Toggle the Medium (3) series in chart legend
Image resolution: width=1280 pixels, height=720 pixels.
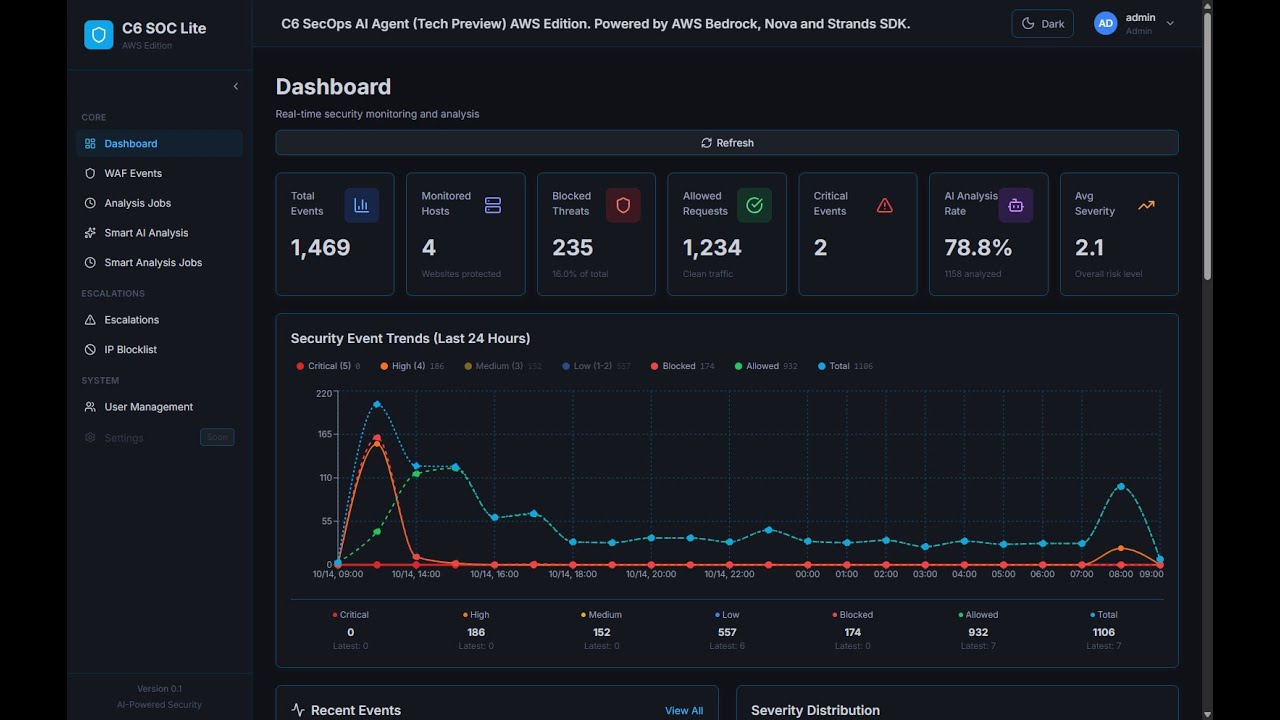click(x=503, y=366)
